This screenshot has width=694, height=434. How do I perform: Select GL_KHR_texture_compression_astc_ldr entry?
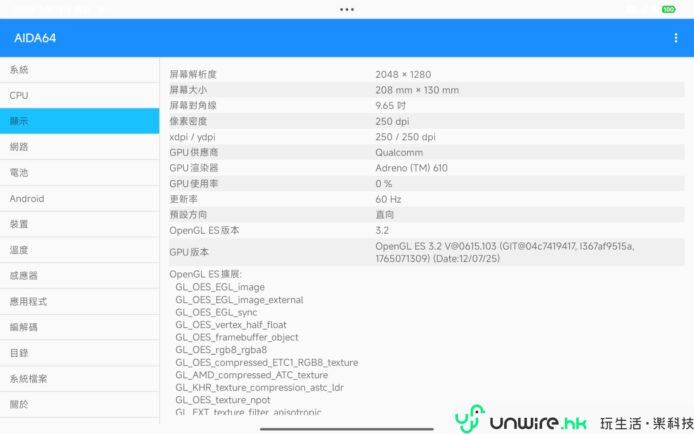259,387
